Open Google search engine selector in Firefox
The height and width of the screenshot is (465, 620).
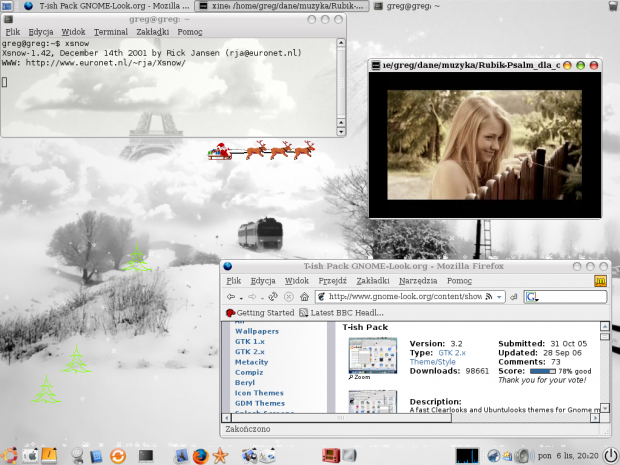point(532,297)
